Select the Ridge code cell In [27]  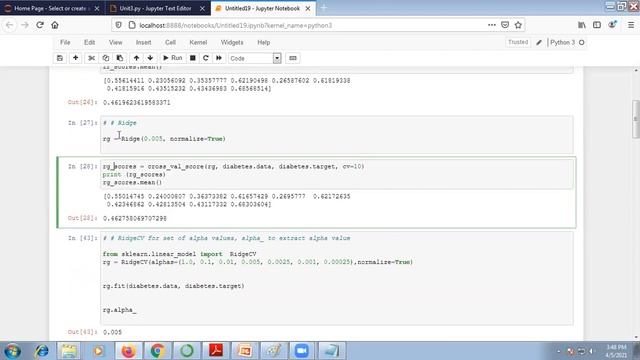click(x=337, y=135)
